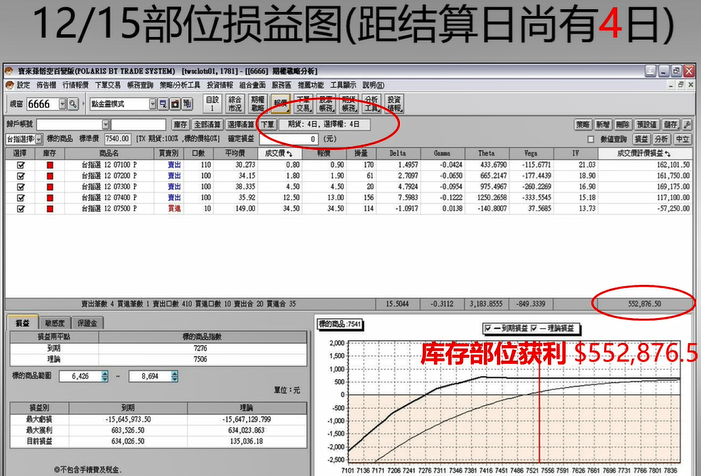
Task: Click the wrench settings icon beside 儲存
Action: pyautogui.click(x=687, y=125)
